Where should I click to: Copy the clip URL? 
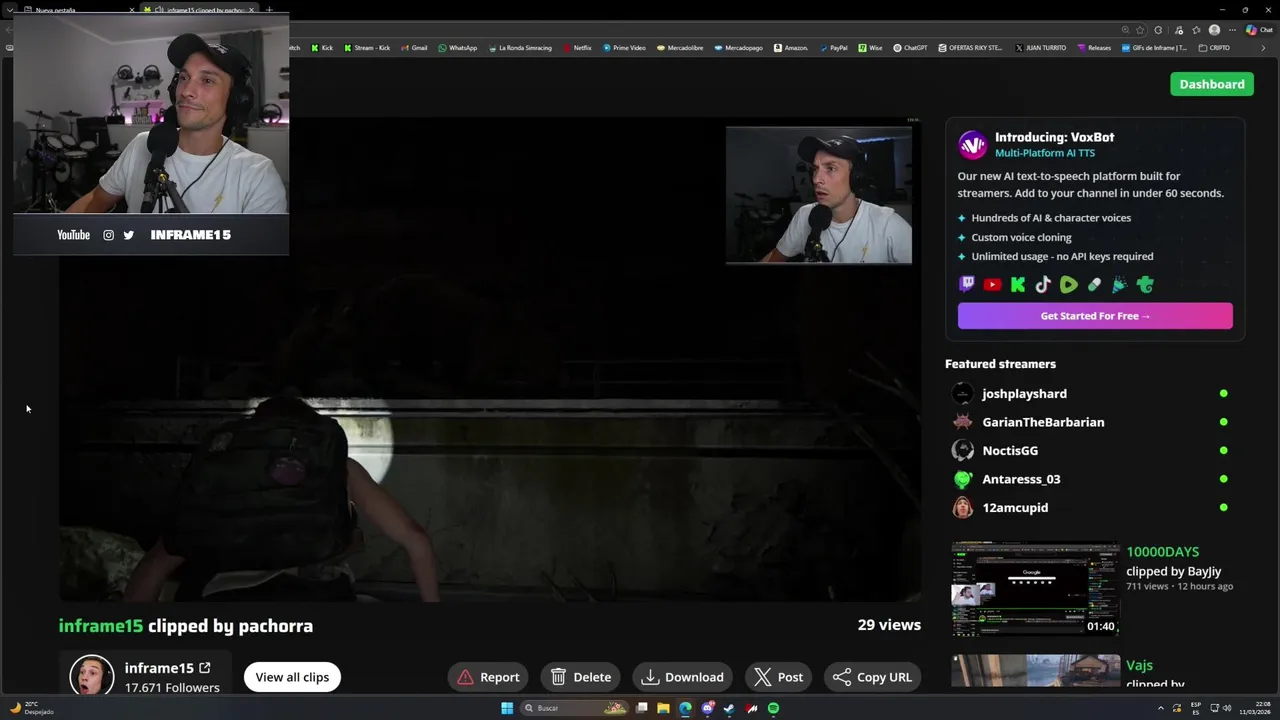tap(872, 677)
